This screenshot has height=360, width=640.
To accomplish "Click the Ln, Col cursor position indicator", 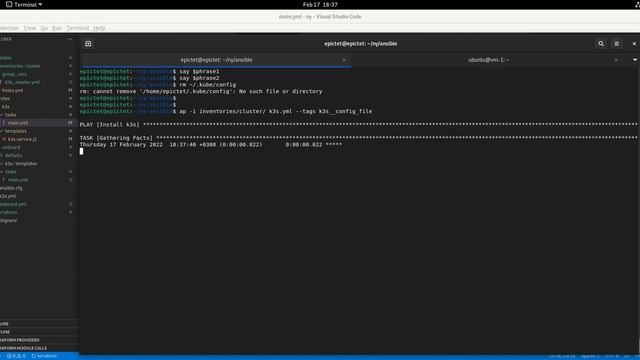I will point(562,356).
